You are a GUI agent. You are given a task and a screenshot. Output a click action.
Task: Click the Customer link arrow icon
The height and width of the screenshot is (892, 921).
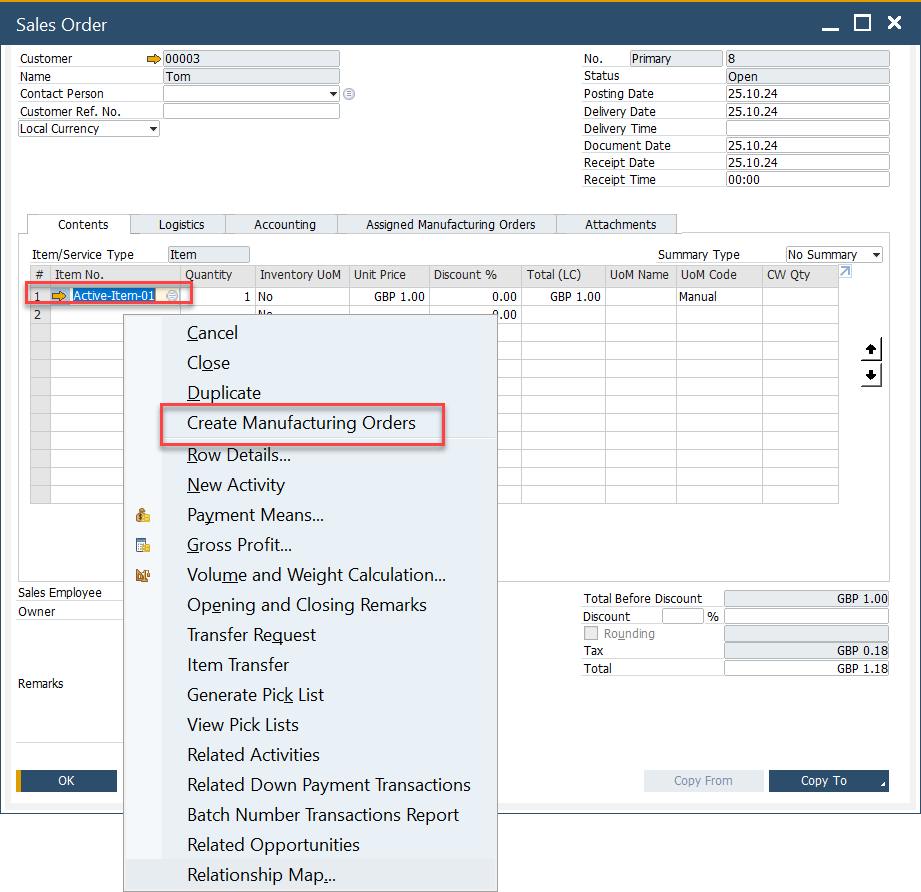153,59
